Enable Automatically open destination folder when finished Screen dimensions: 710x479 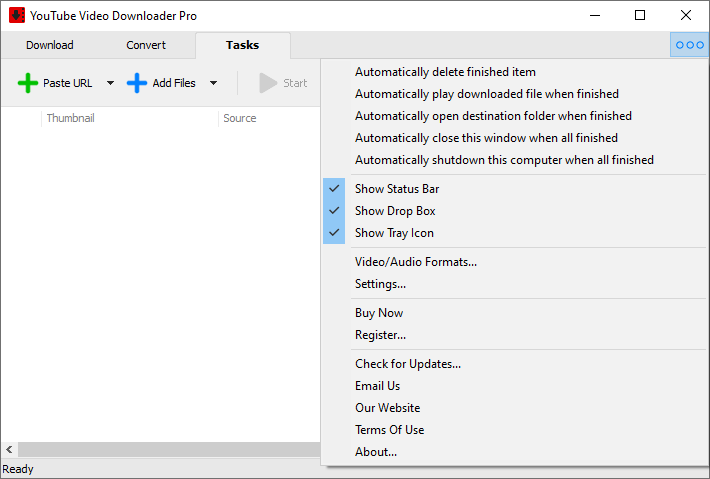pos(514,116)
